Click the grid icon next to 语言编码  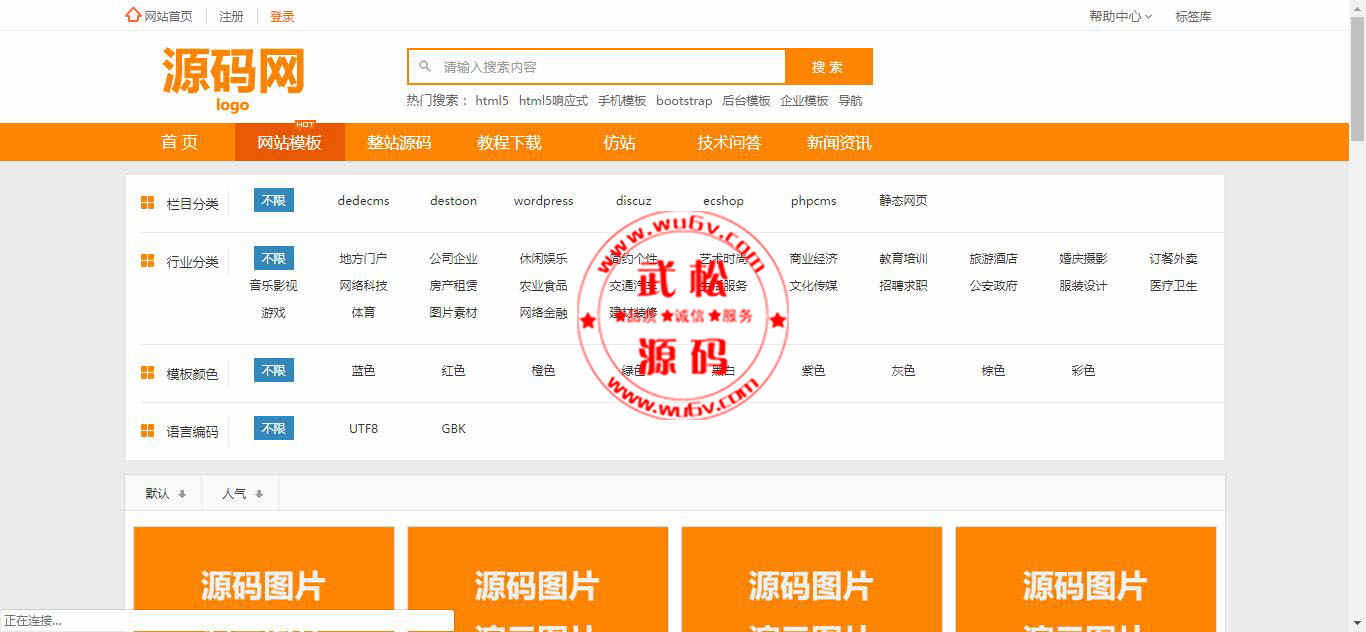147,431
